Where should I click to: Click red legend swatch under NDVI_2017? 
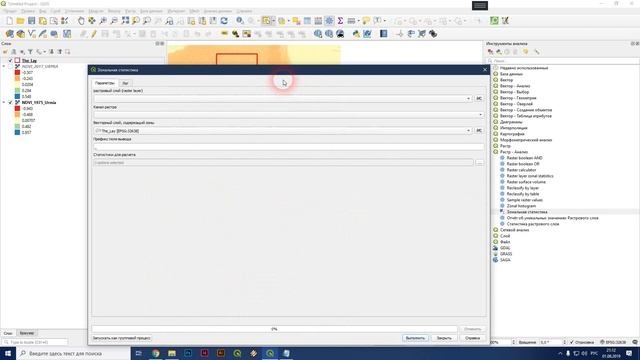17,72
